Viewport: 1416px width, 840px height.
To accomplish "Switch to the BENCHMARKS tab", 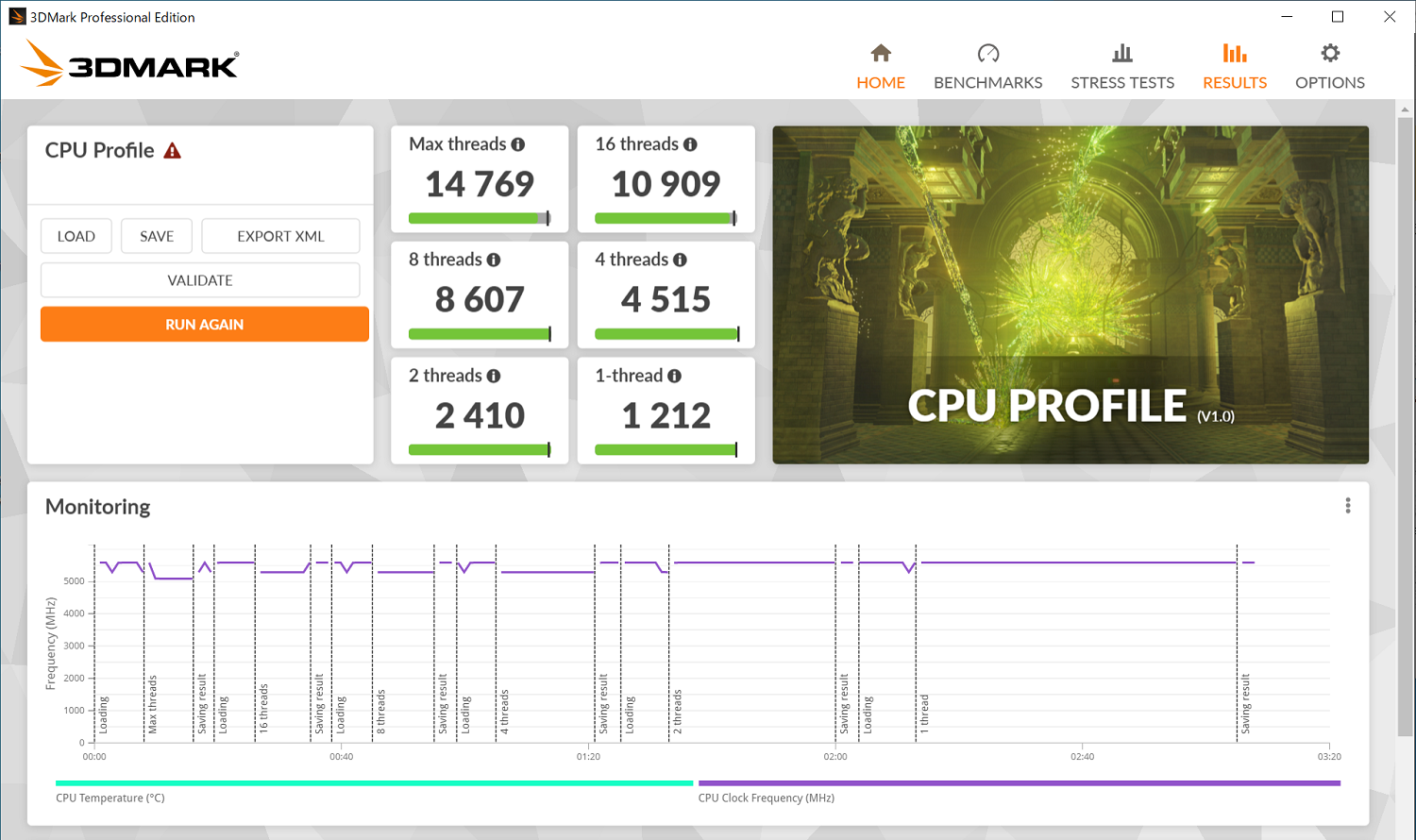I will point(988,82).
